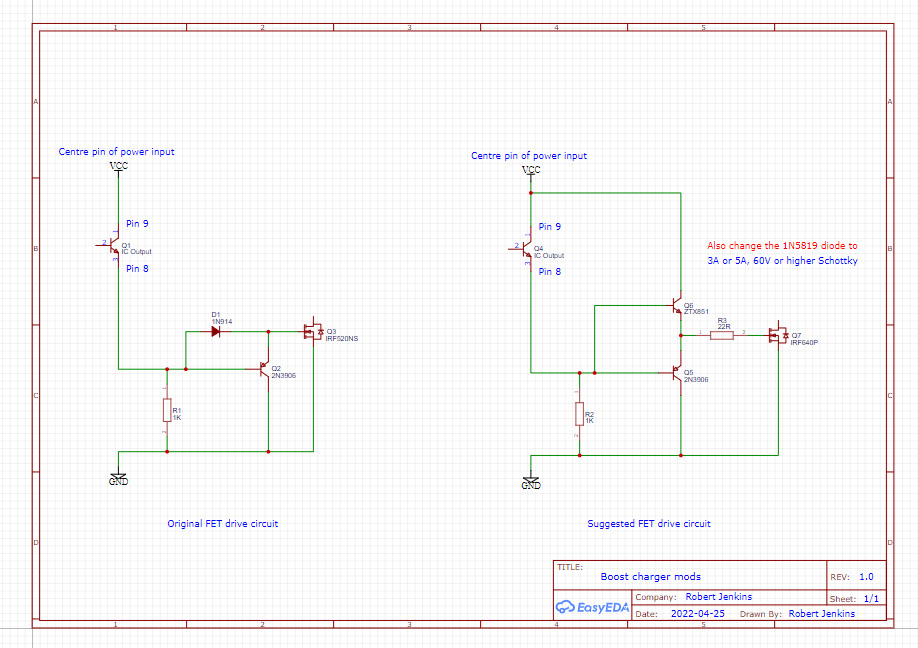The image size is (918, 648).
Task: Select the Q2 2N3906 transistor symbol
Action: pyautogui.click(x=263, y=369)
